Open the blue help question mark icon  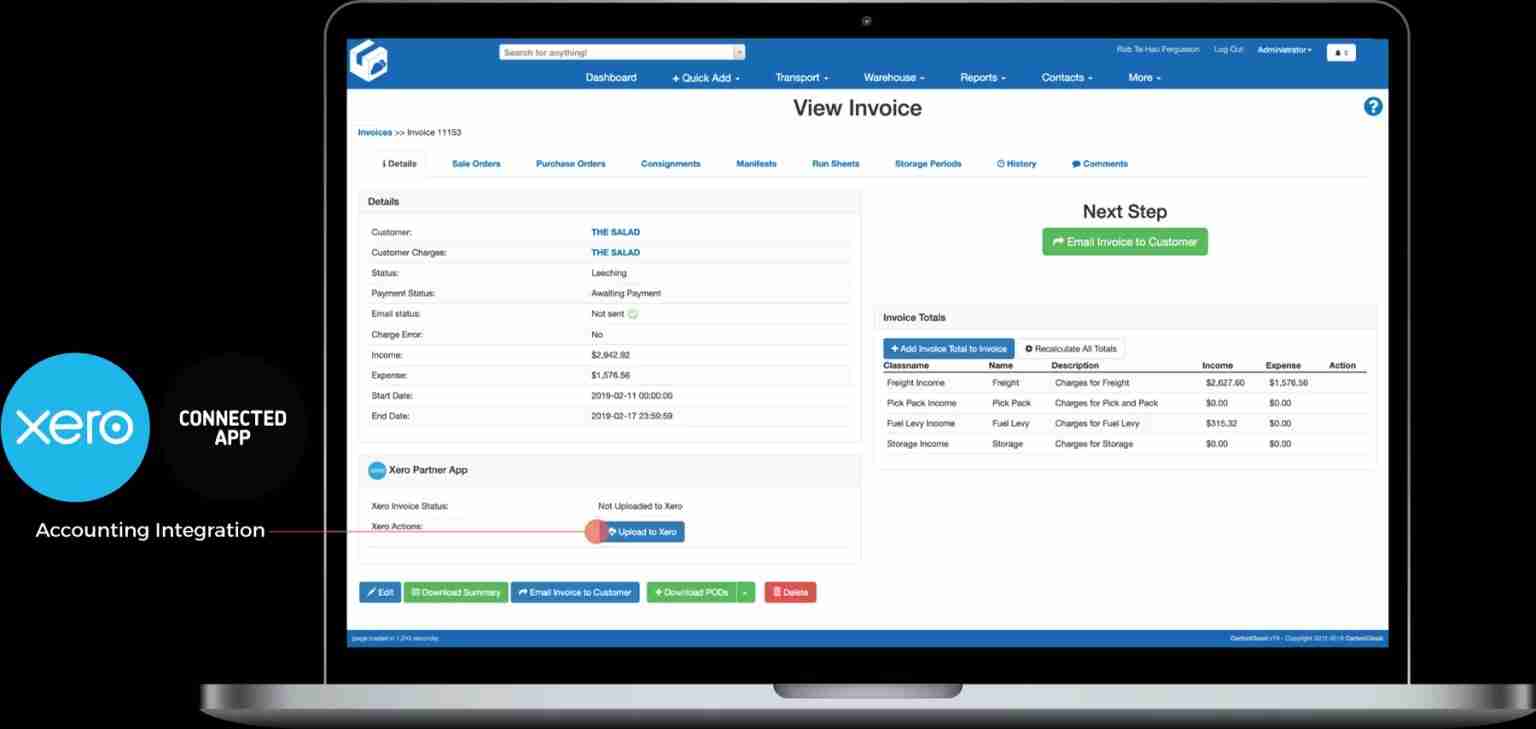1373,107
